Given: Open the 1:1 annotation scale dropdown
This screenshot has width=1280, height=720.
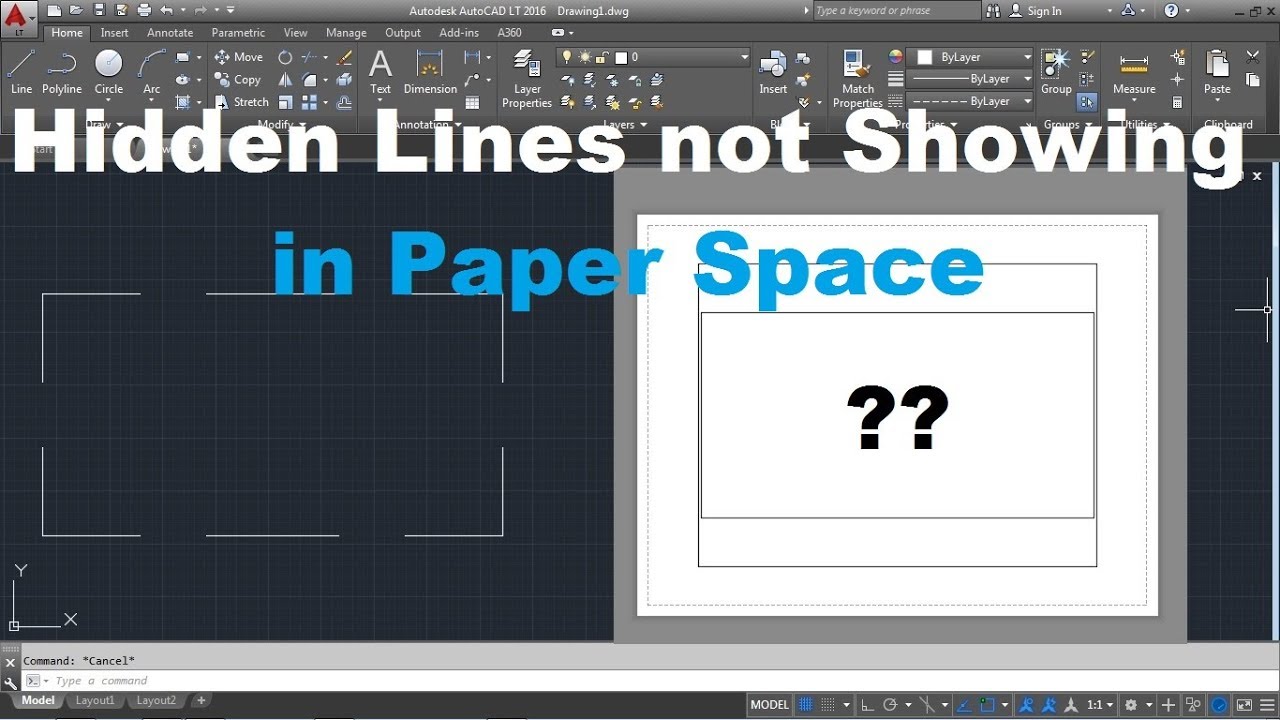Looking at the screenshot, I should point(1098,704).
